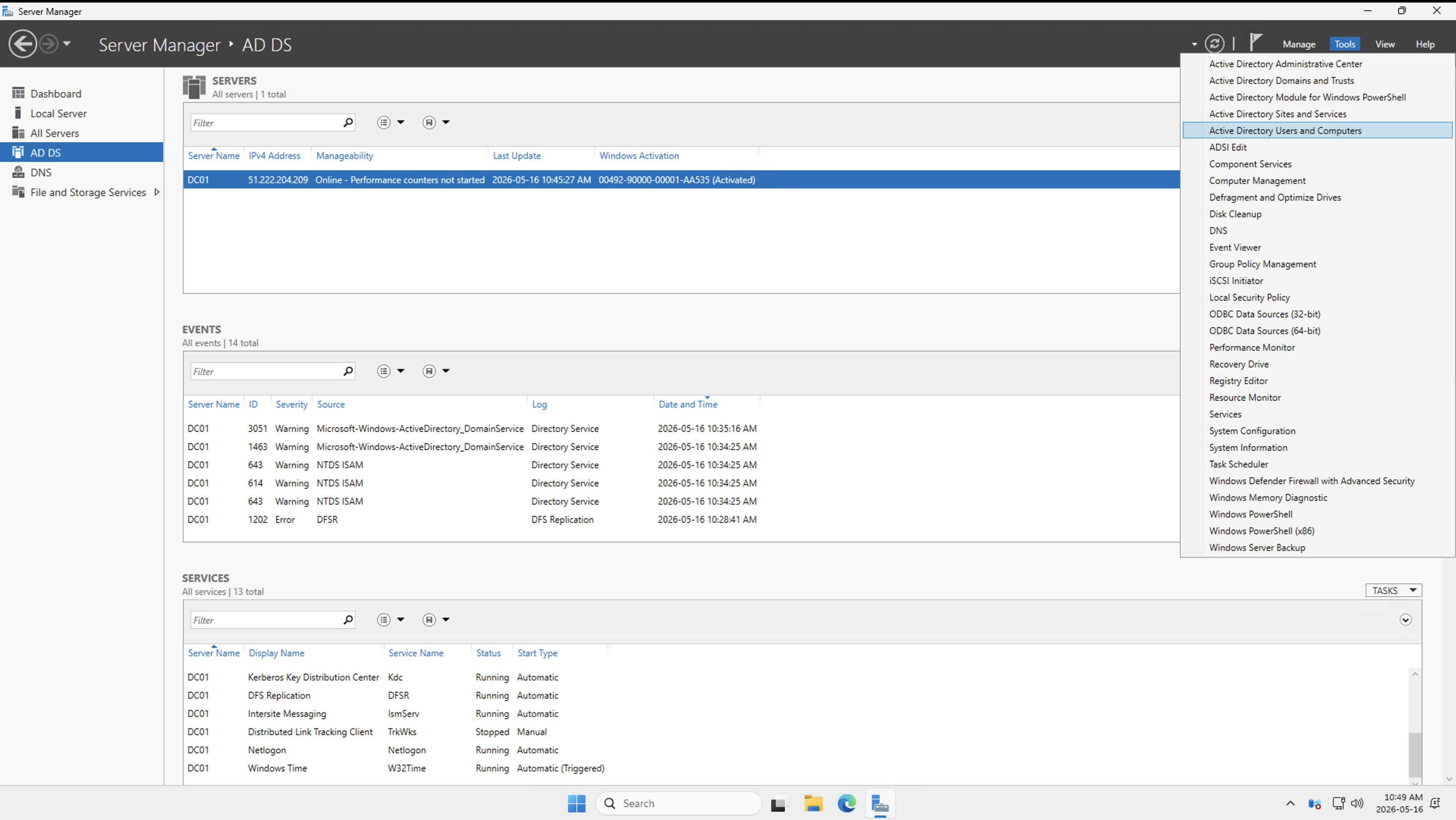Click the Services list scrollbar thumb
This screenshot has height=820, width=1456.
(1415, 755)
